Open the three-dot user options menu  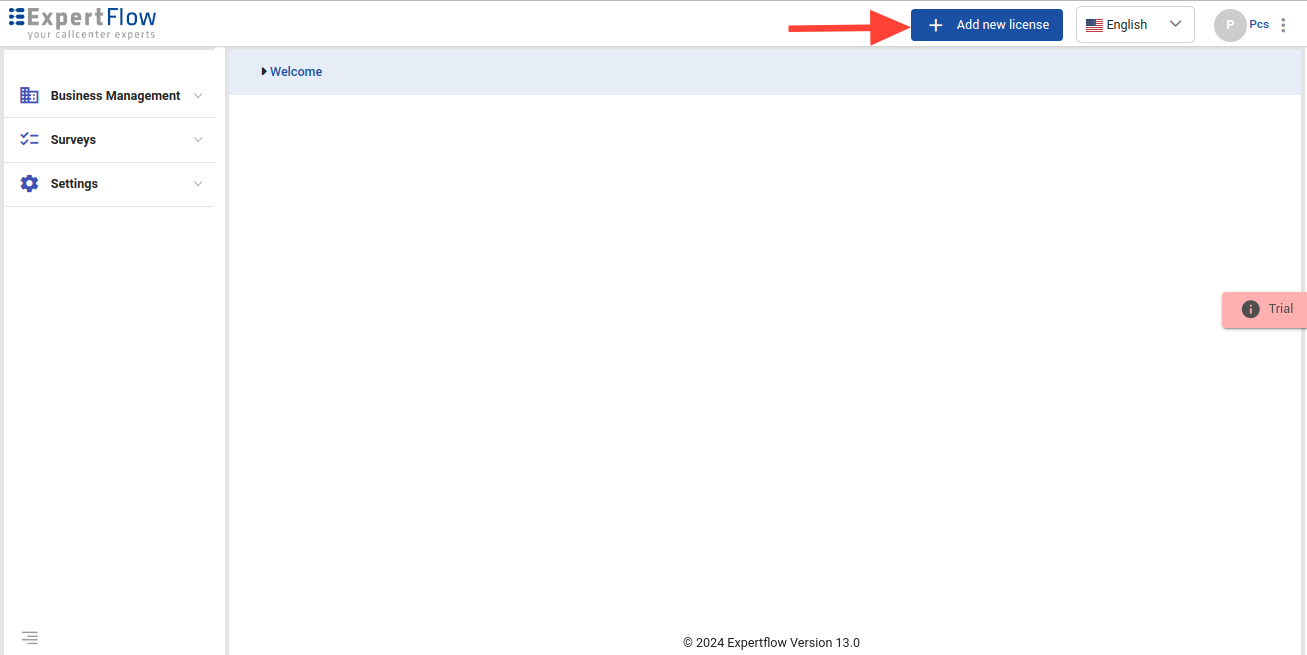[x=1284, y=25]
